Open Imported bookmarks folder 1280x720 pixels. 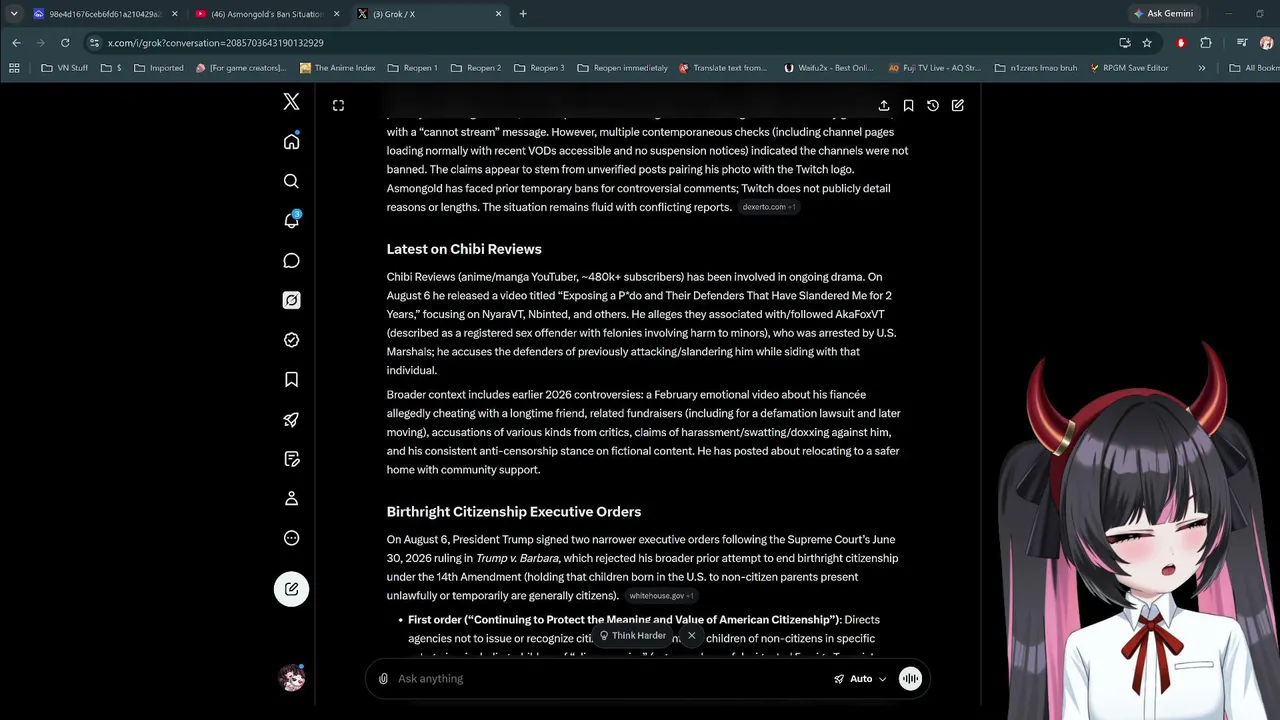pos(159,68)
